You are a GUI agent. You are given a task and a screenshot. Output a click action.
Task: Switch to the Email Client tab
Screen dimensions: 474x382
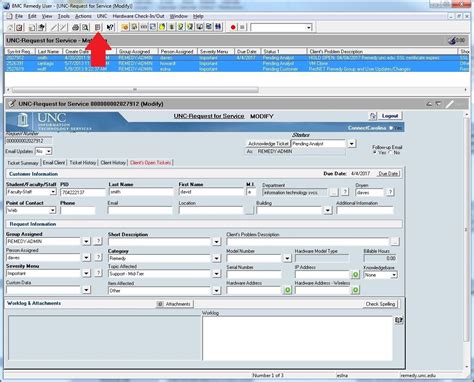coord(54,163)
